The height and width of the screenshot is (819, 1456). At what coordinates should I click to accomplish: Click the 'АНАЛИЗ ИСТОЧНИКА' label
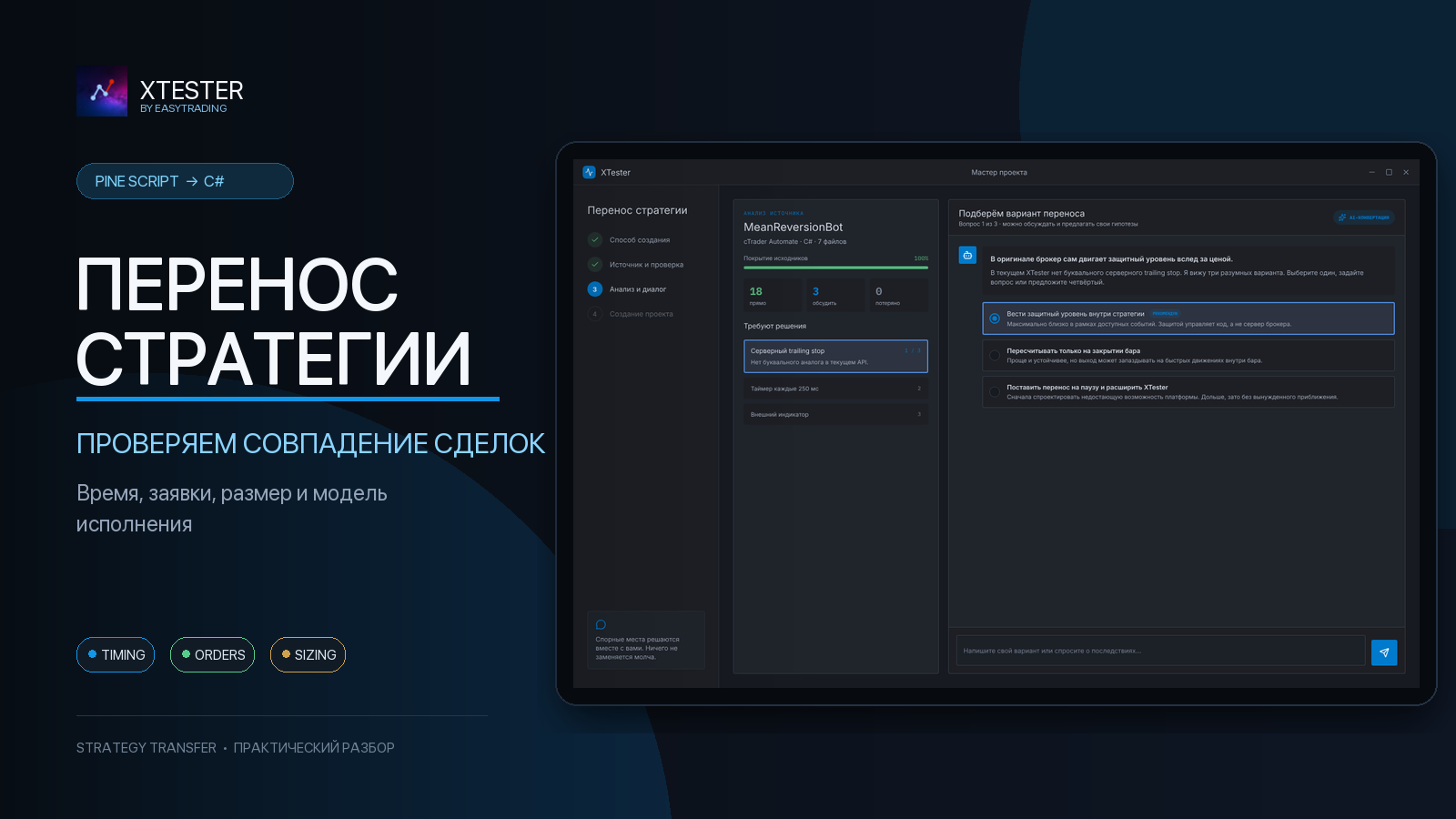tap(773, 213)
